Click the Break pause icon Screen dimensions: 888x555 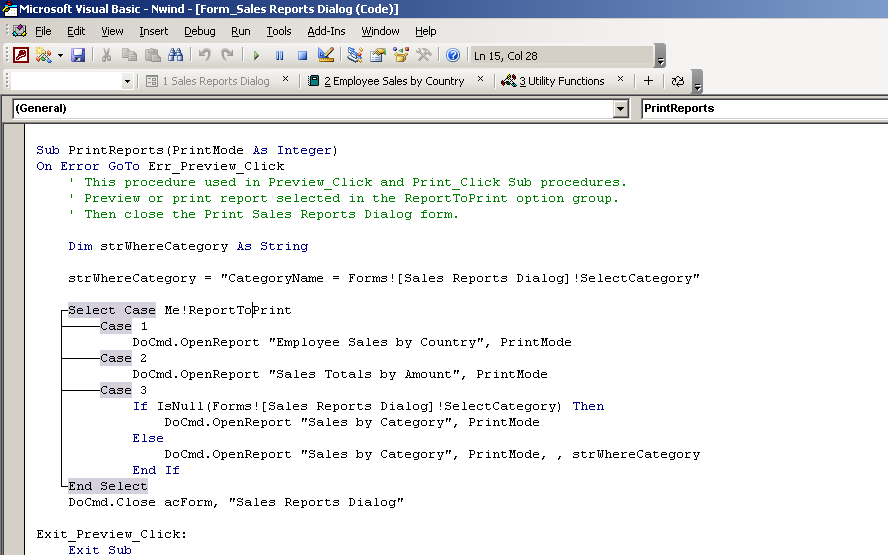point(279,56)
